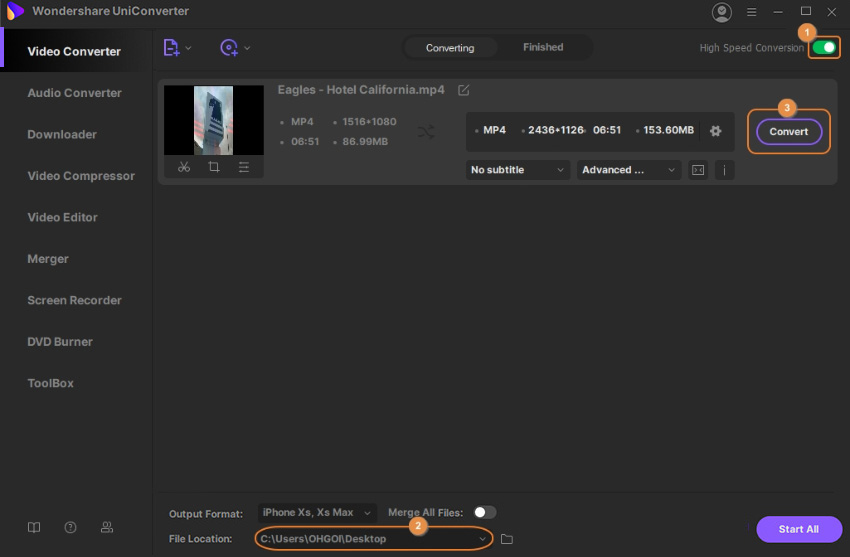Switch to the Finished tab
The width and height of the screenshot is (850, 557).
[543, 47]
